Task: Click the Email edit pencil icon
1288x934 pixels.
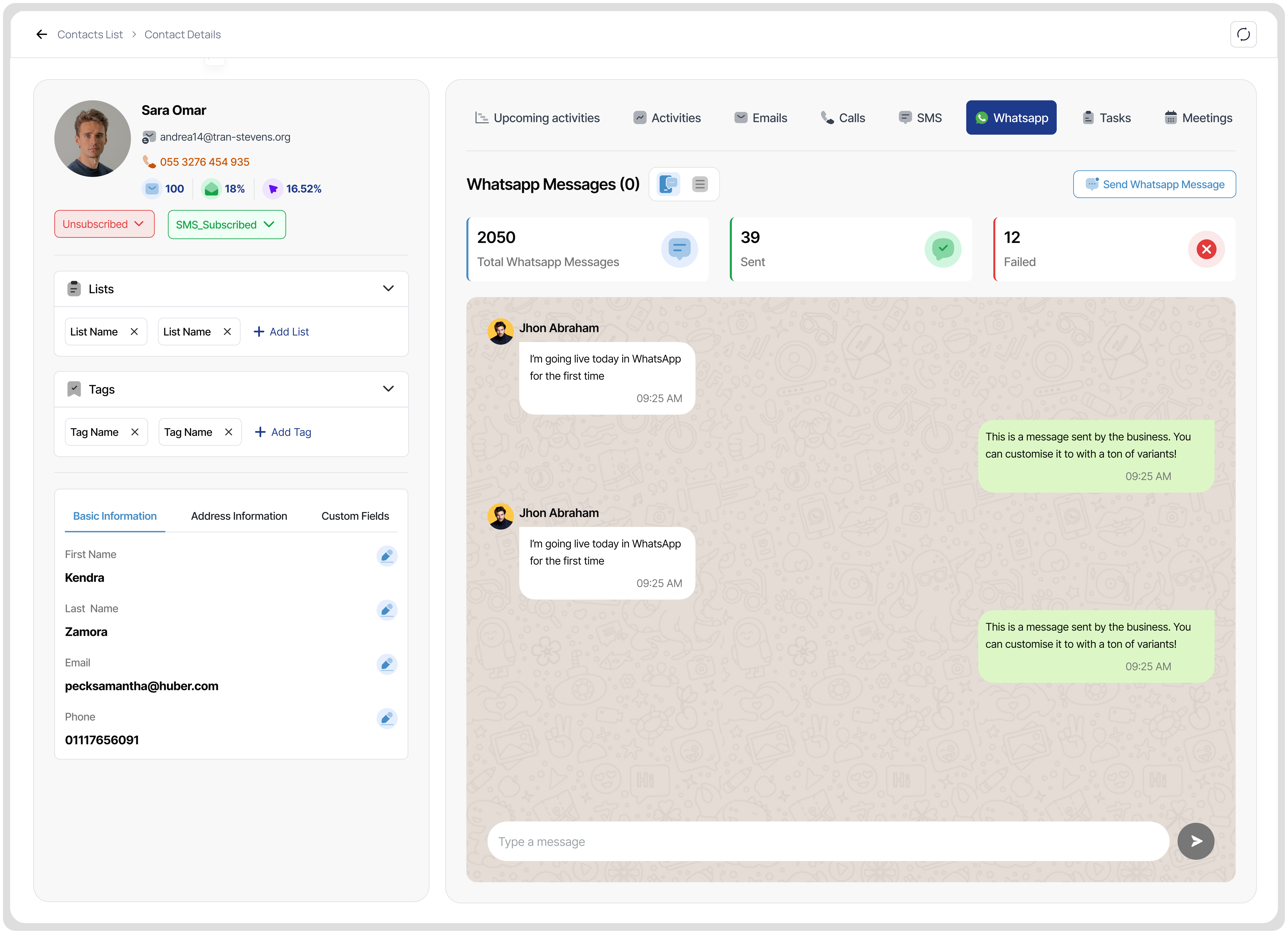Action: pos(387,664)
